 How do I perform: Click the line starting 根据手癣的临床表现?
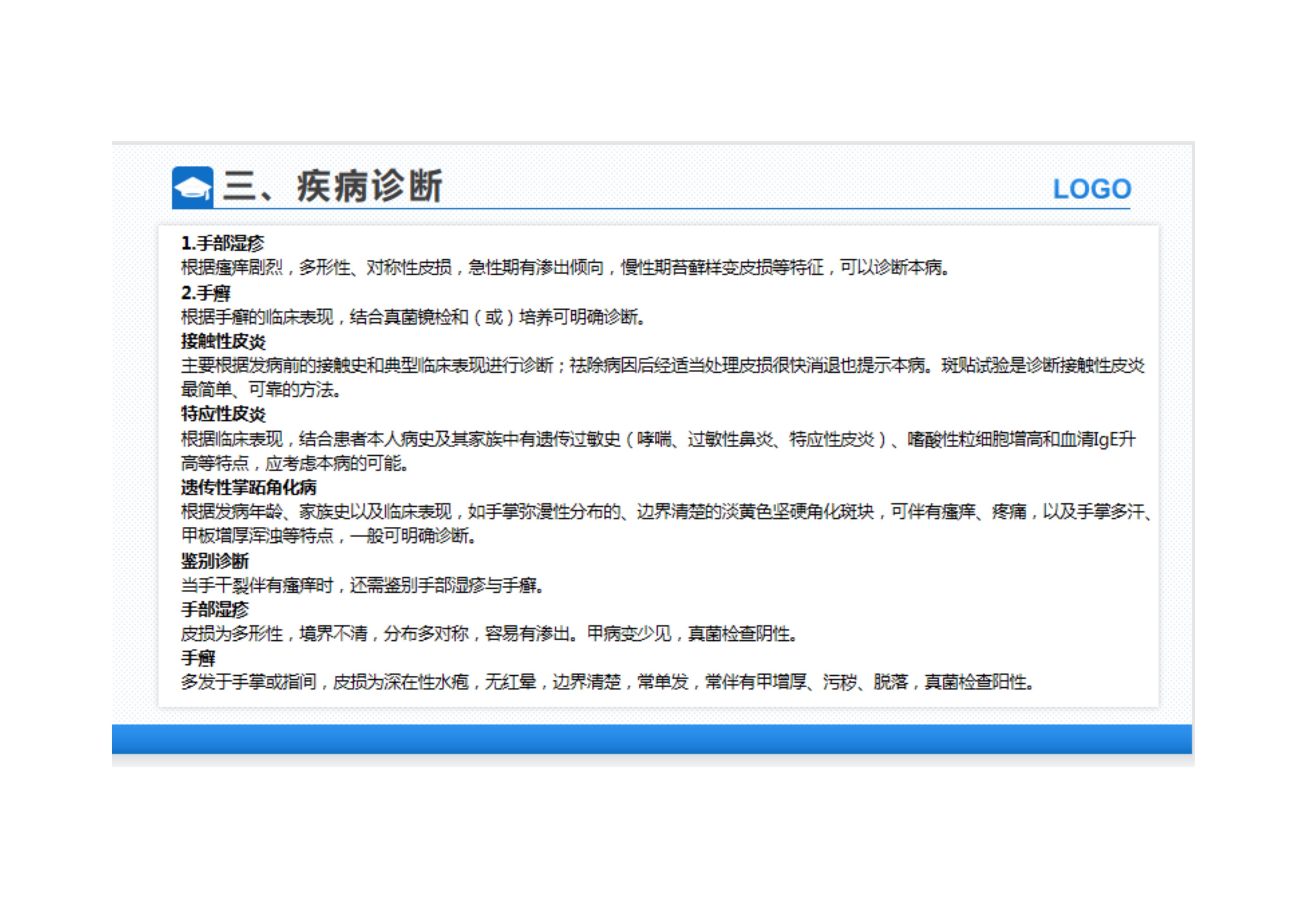click(413, 316)
